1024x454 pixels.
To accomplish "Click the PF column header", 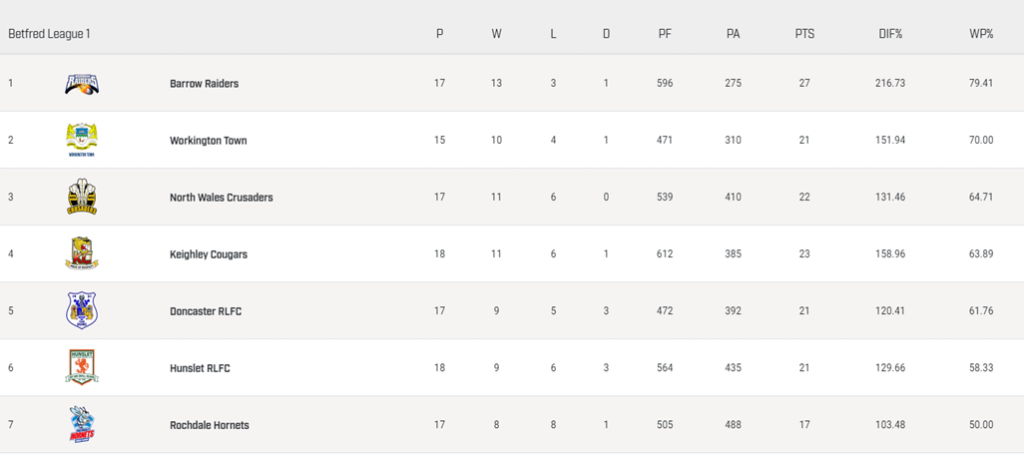I will pos(664,33).
